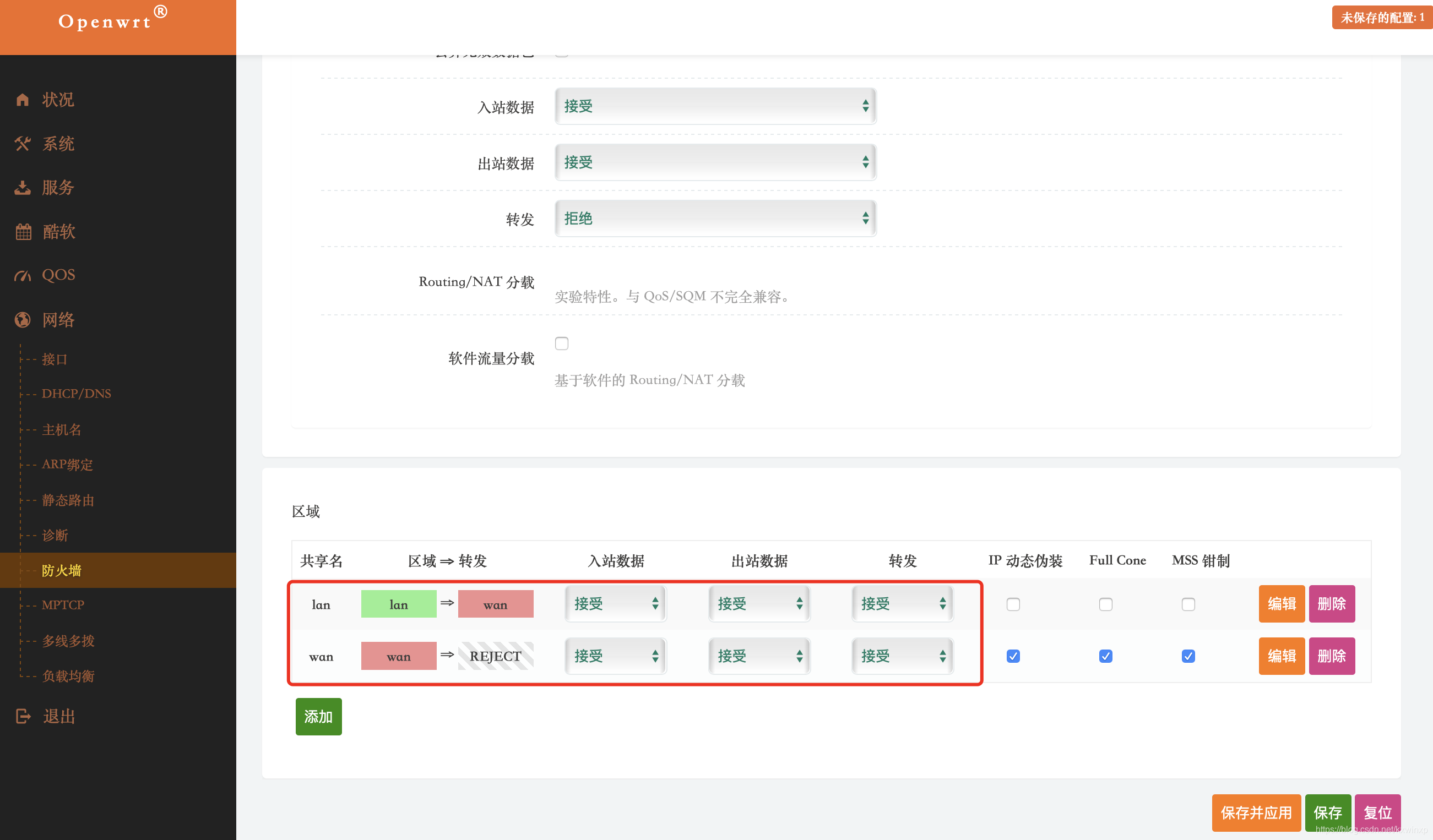Disable IP 动态伪装 for wan zone
This screenshot has height=840, width=1433.
(x=1013, y=657)
